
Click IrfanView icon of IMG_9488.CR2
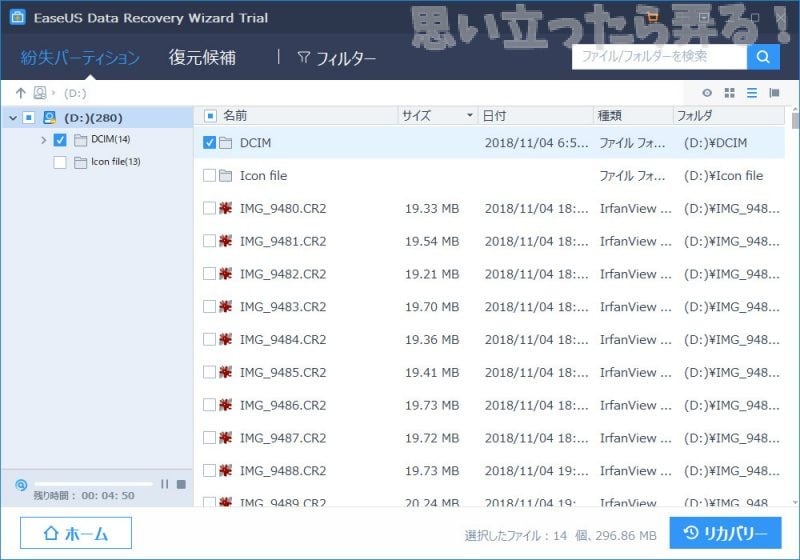pos(226,470)
